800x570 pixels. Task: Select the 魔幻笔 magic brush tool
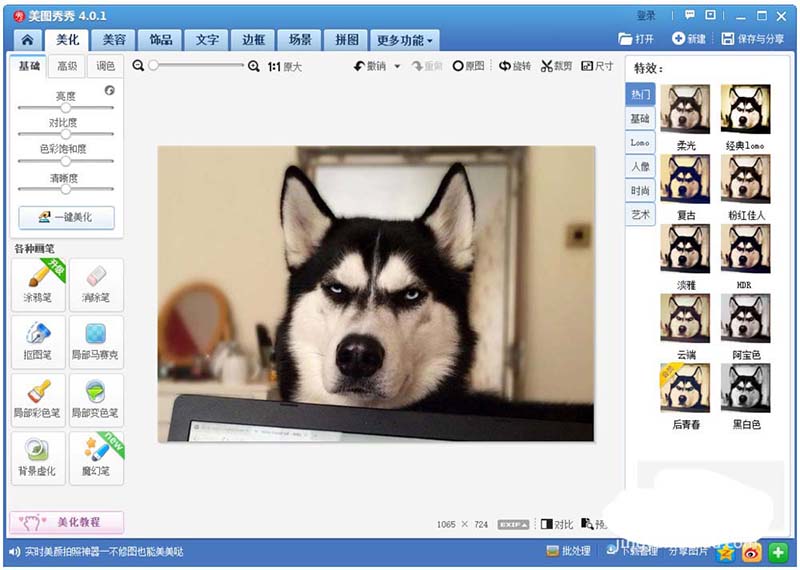(96, 458)
